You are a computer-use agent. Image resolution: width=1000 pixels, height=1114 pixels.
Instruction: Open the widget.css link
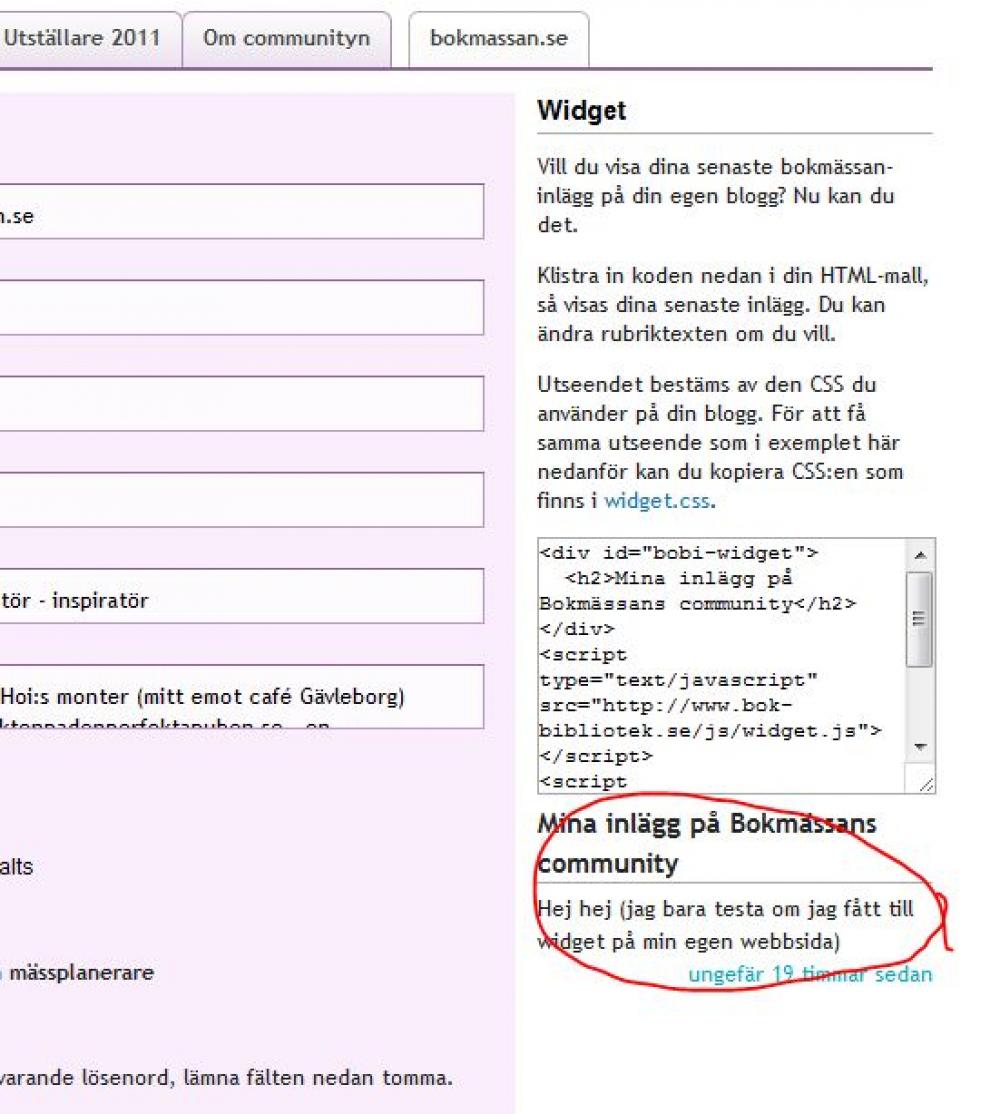tap(657, 502)
